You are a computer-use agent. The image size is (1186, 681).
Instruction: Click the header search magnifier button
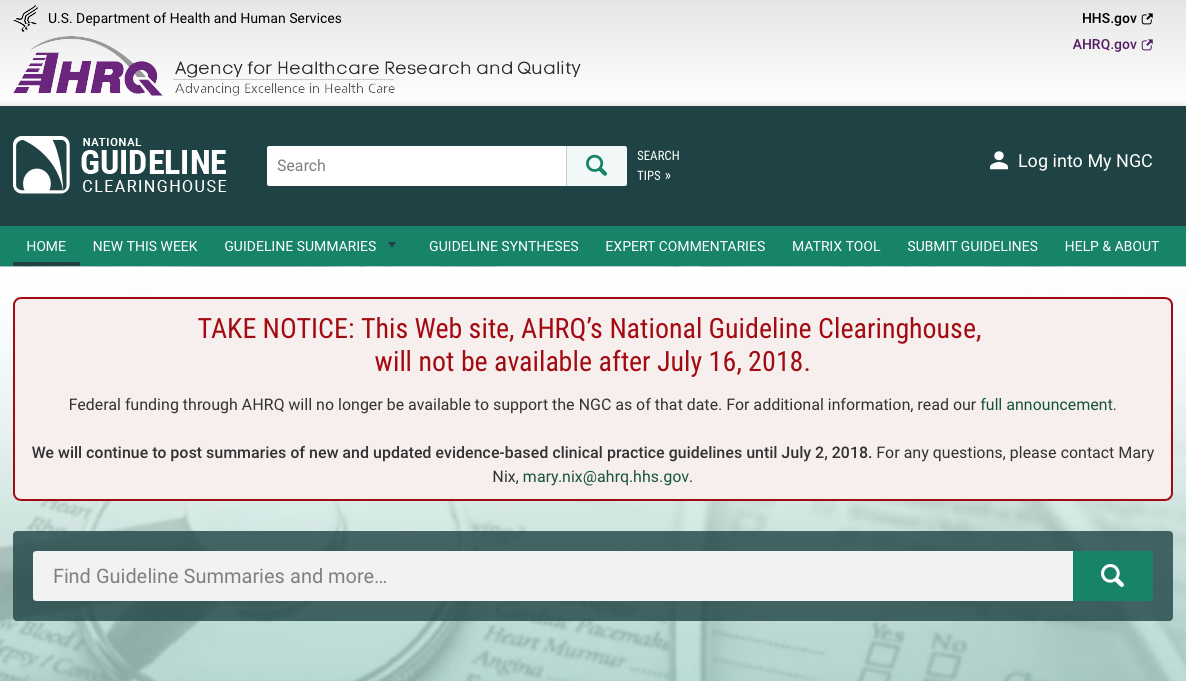[596, 166]
